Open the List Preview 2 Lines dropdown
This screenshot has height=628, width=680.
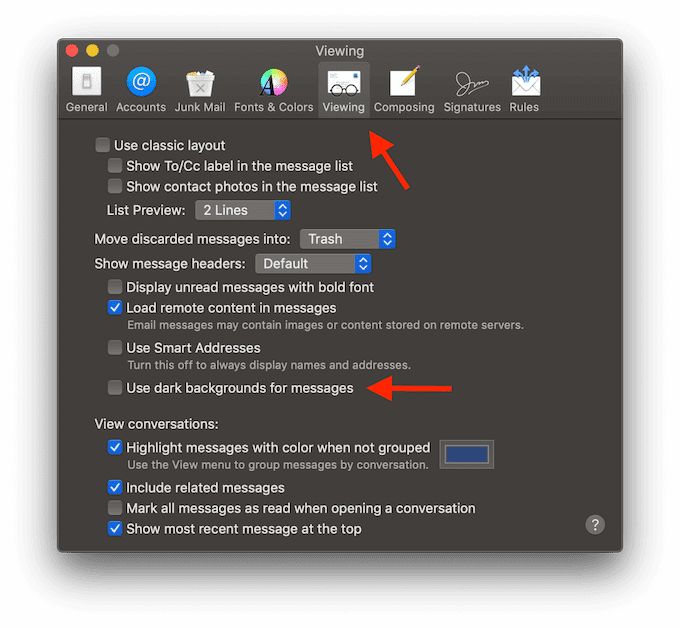(243, 210)
